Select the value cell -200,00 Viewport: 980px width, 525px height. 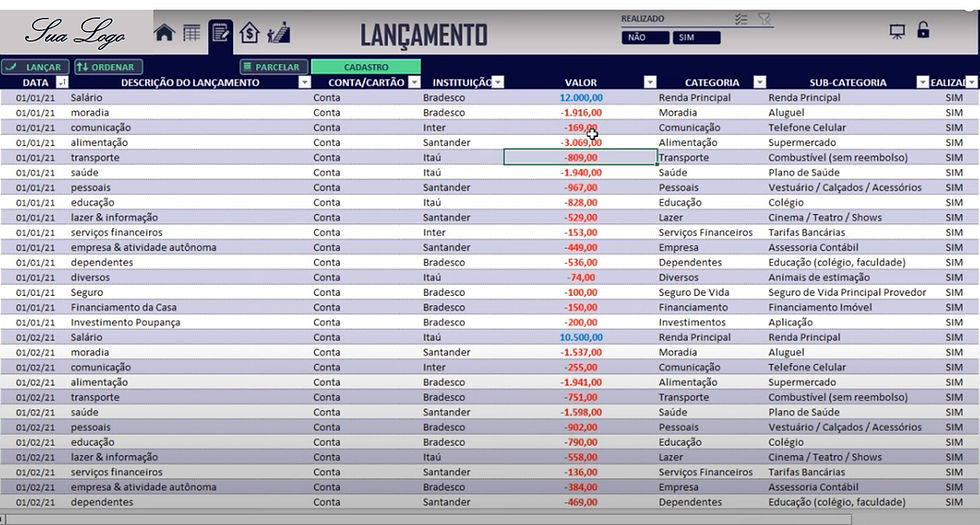[580, 322]
